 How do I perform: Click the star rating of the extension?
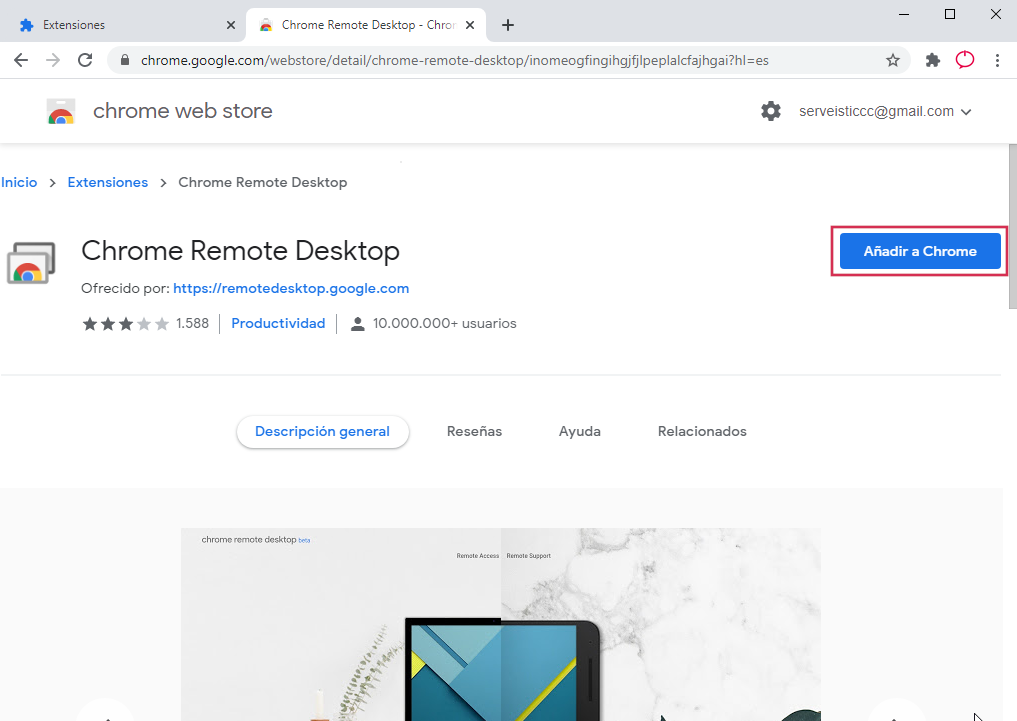(125, 324)
